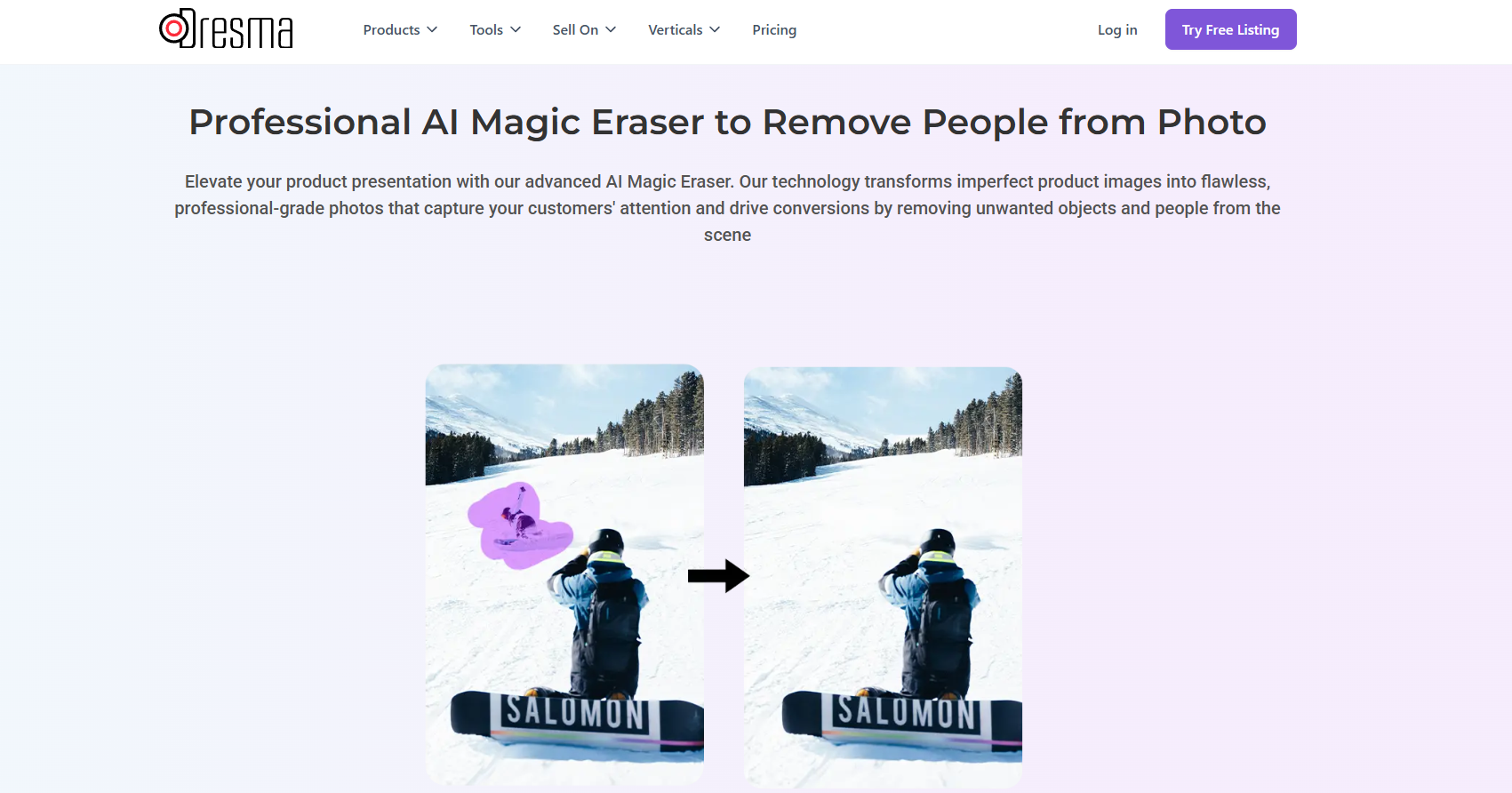Click the description paragraph about Magic Eraser
This screenshot has width=1512, height=793.
[x=727, y=208]
